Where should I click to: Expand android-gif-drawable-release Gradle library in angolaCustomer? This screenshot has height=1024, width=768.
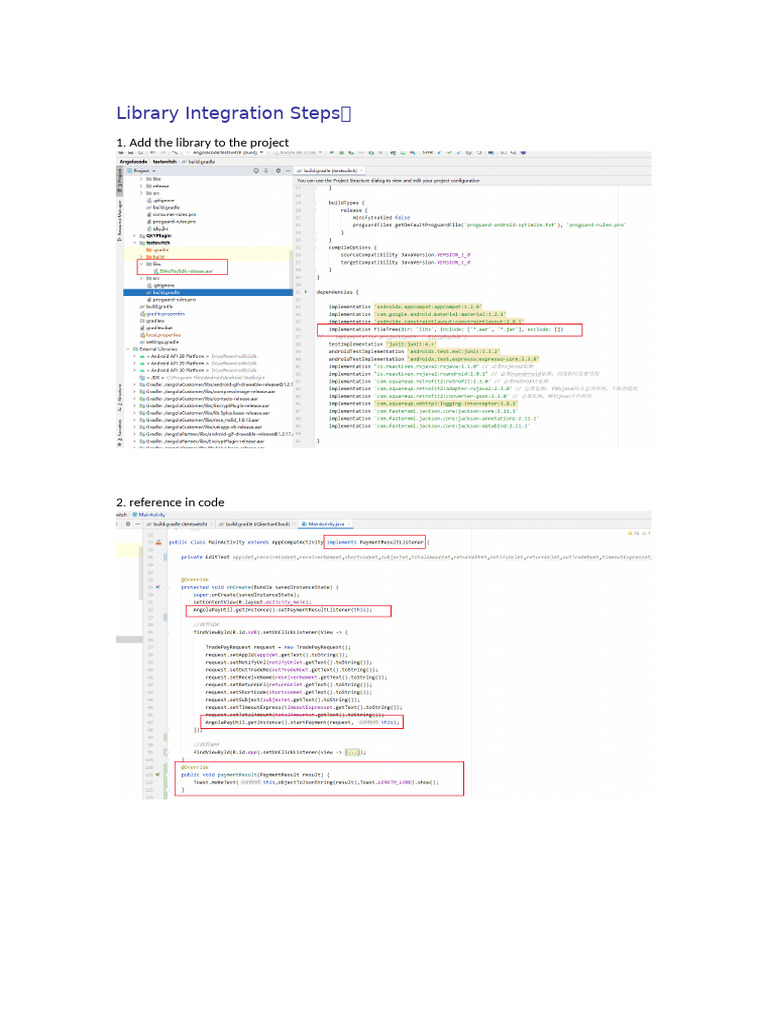pos(135,384)
